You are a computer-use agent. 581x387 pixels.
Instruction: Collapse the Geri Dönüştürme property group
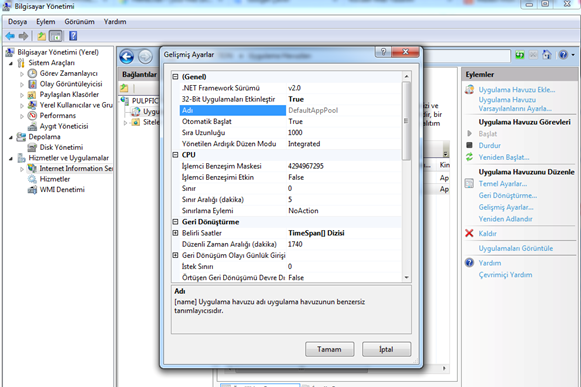[x=175, y=222]
